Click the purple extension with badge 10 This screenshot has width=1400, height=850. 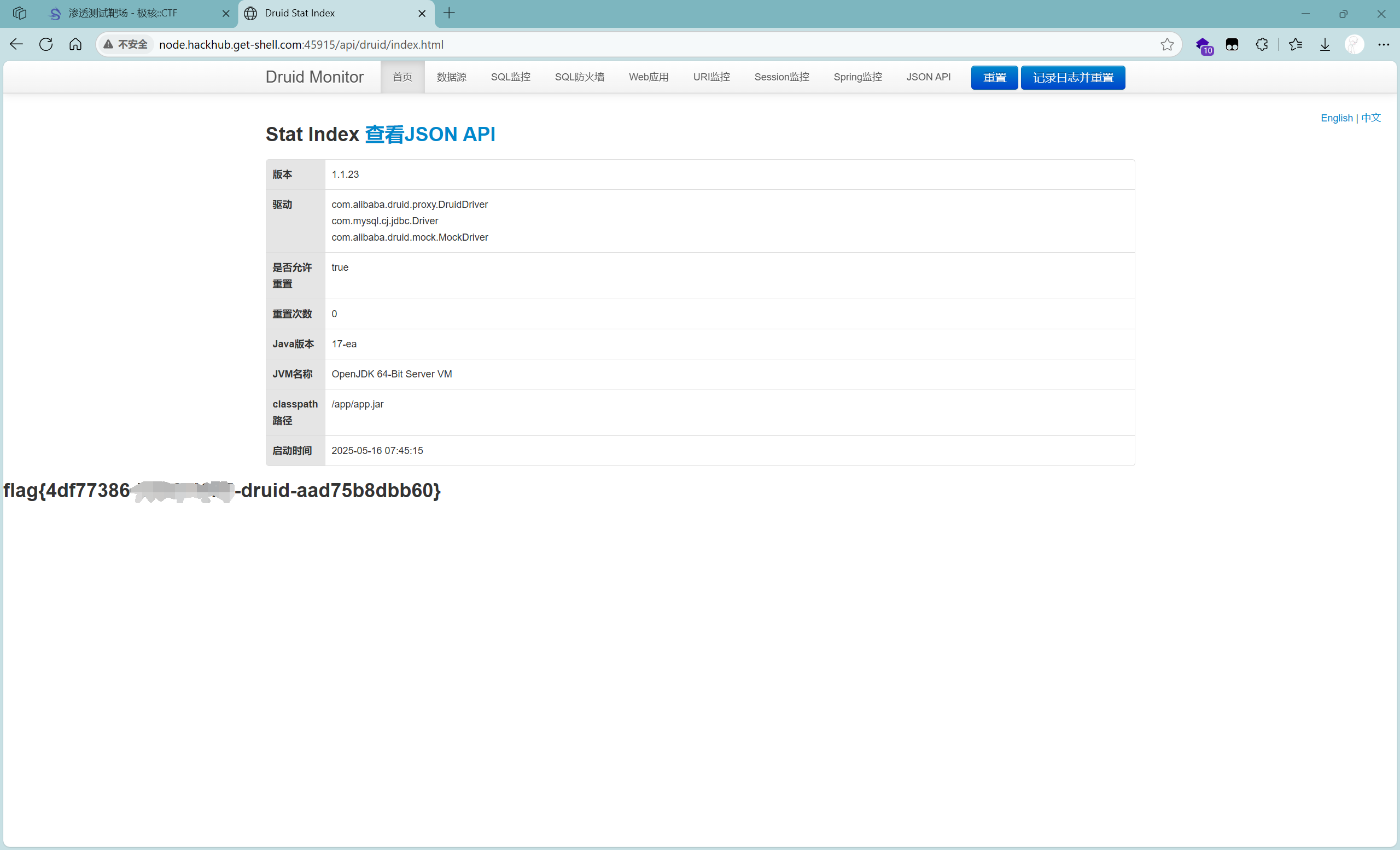click(x=1203, y=45)
